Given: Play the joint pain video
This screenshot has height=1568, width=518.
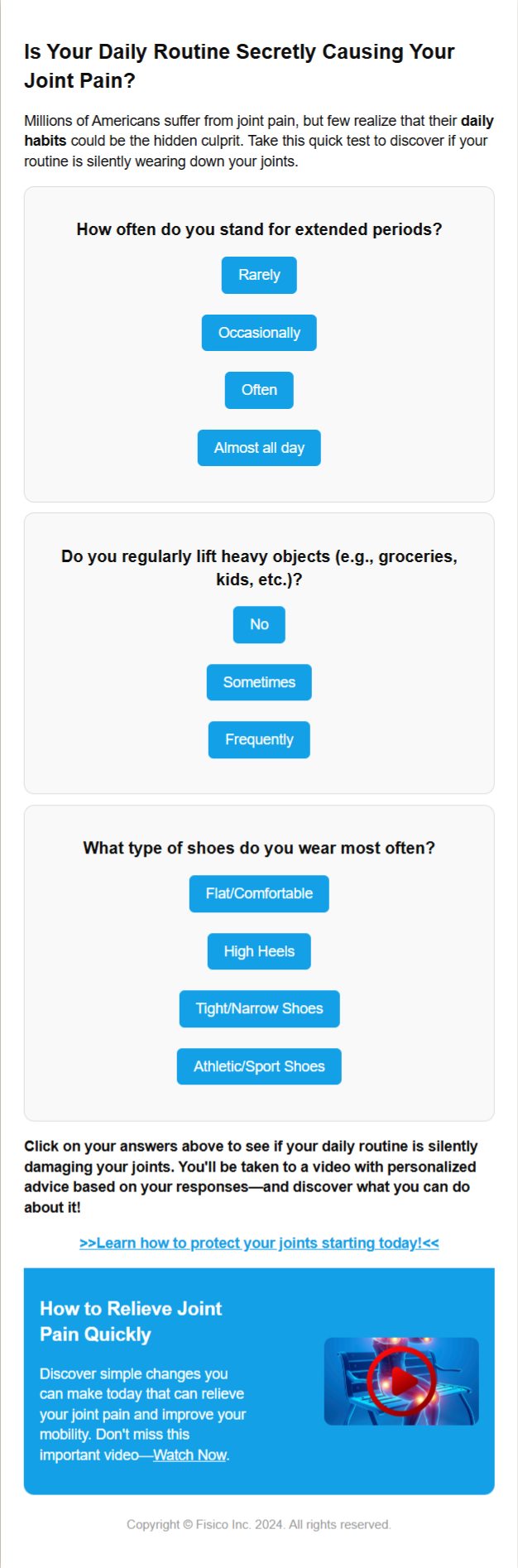Looking at the screenshot, I should (401, 1381).
